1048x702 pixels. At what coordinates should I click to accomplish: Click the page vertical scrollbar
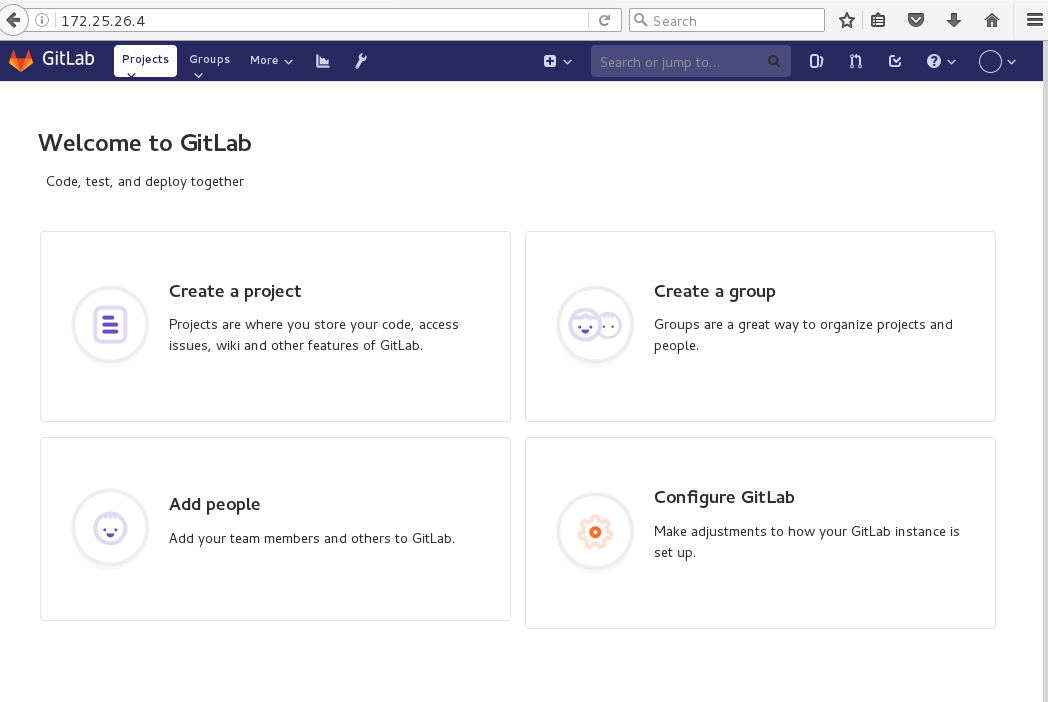click(x=1045, y=371)
